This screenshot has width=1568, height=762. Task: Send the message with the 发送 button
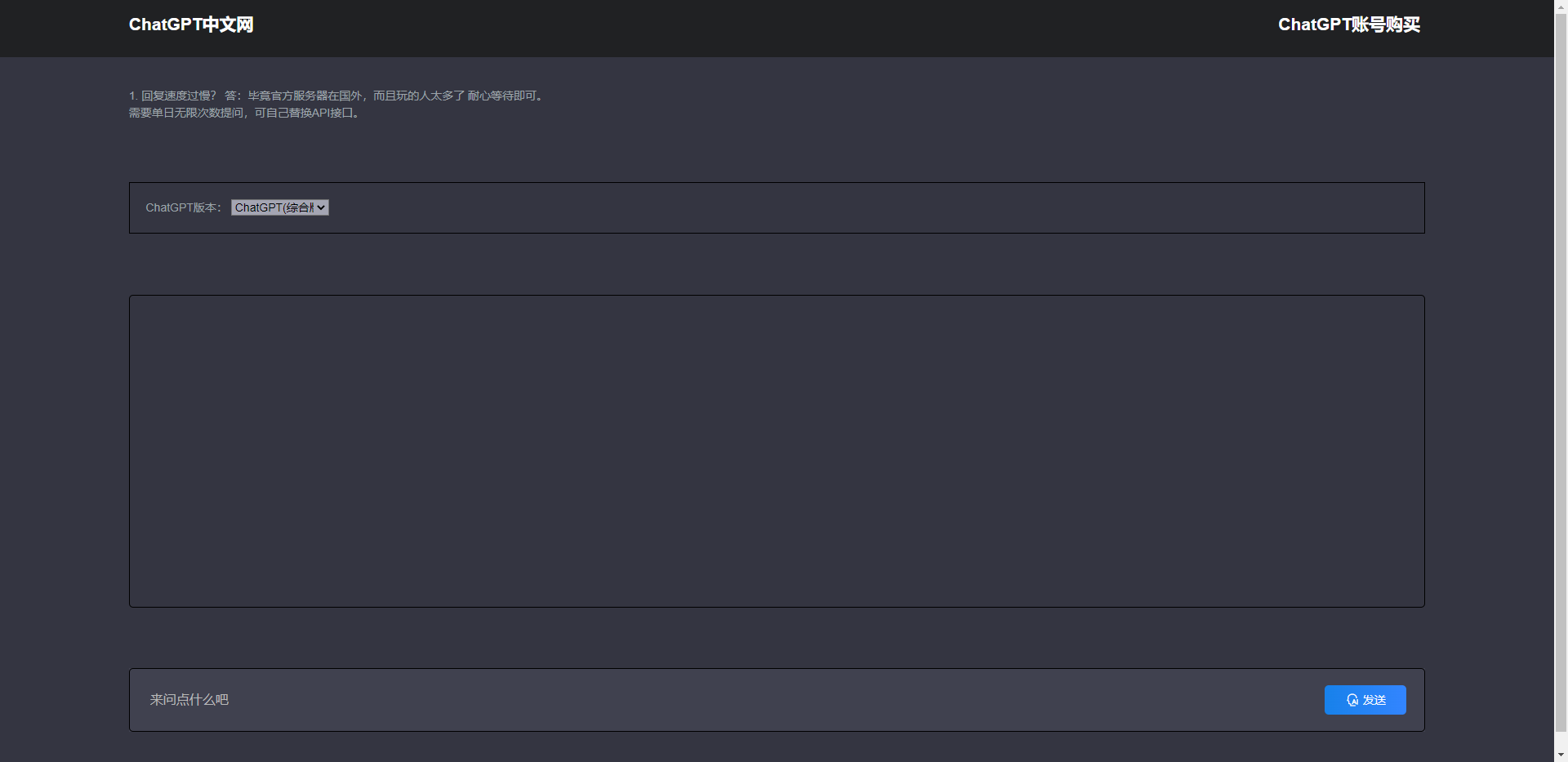pyautogui.click(x=1365, y=700)
